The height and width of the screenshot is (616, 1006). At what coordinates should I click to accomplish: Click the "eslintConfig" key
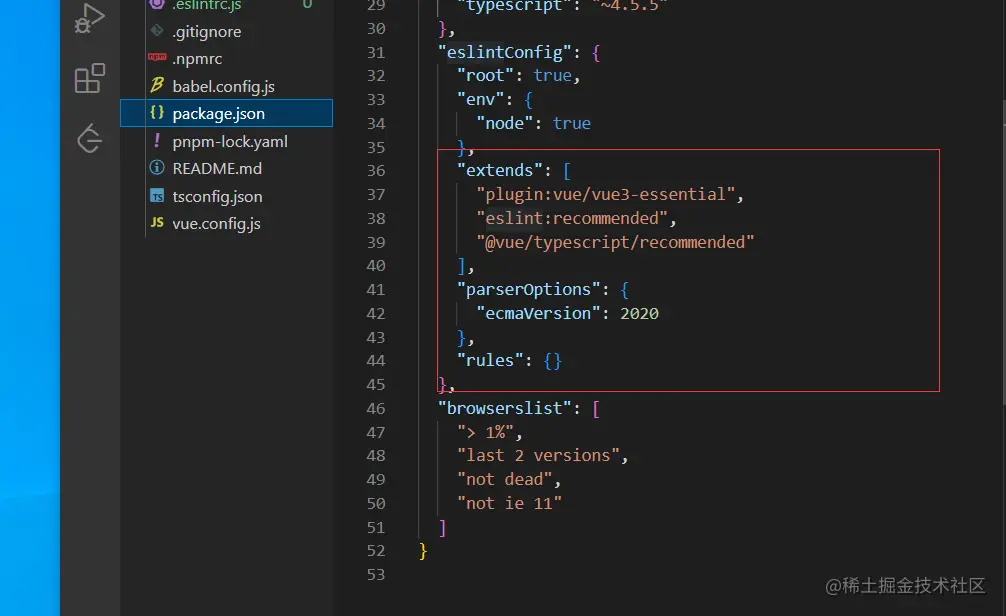(505, 52)
